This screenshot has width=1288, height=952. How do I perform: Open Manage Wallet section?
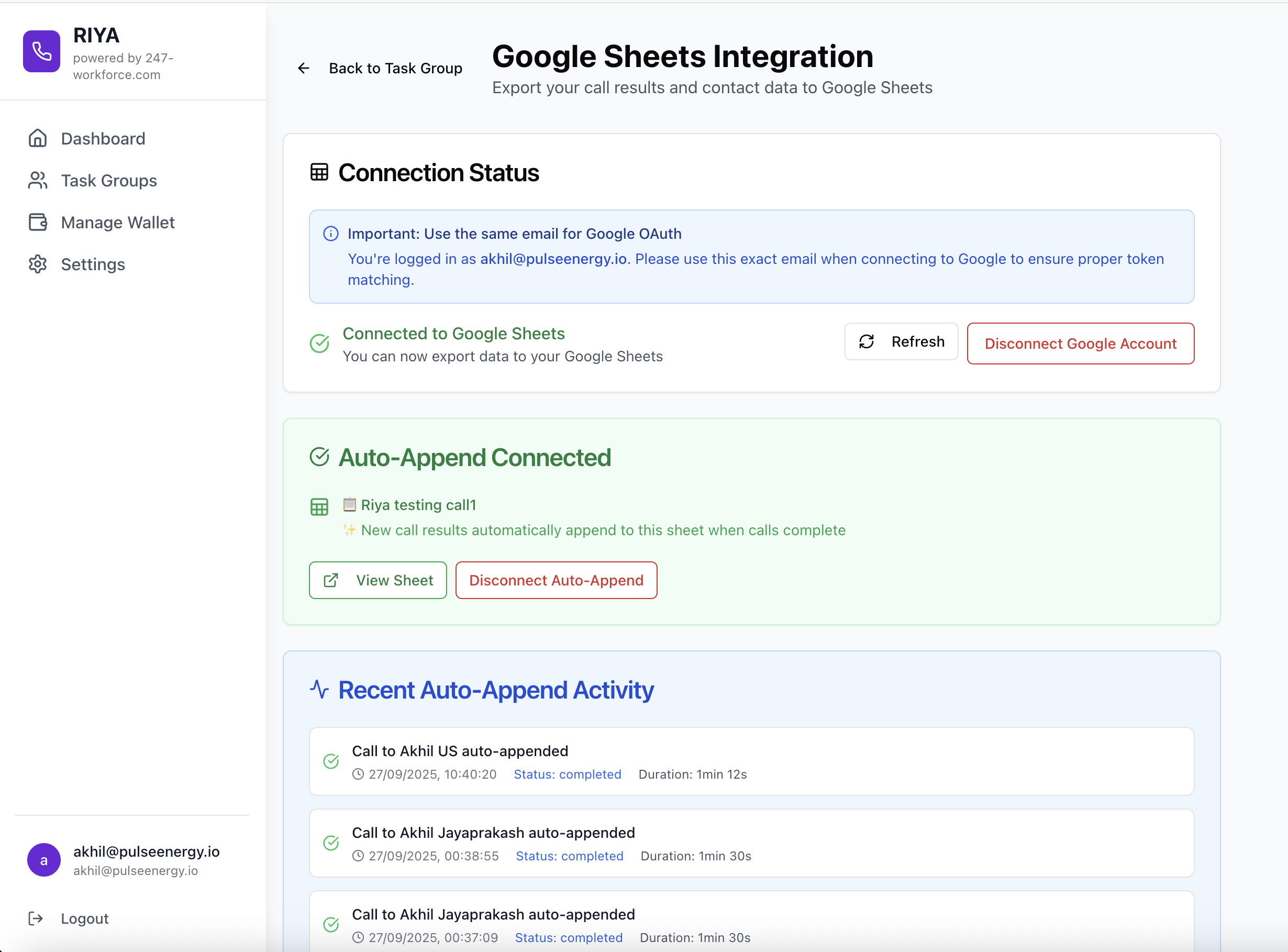click(117, 223)
